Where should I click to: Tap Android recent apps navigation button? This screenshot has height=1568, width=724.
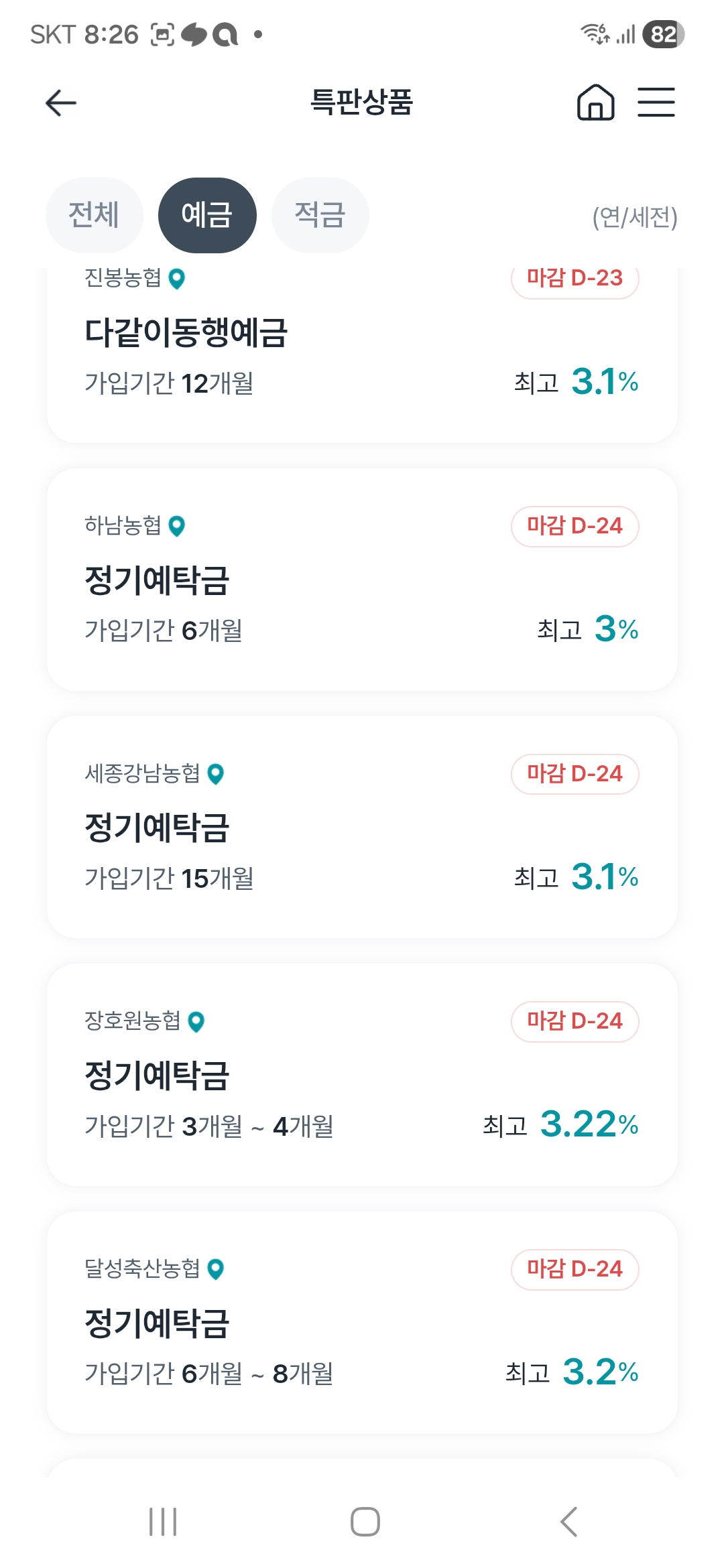[x=163, y=1521]
